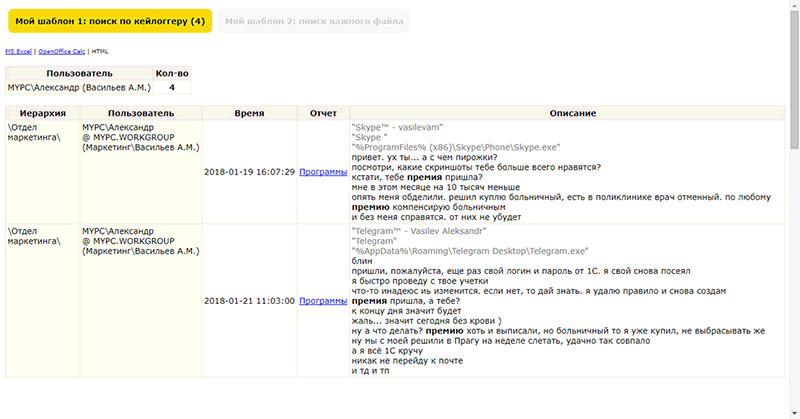Click the vertical page scrollbar
800x419 pixels.
pyautogui.click(x=794, y=200)
